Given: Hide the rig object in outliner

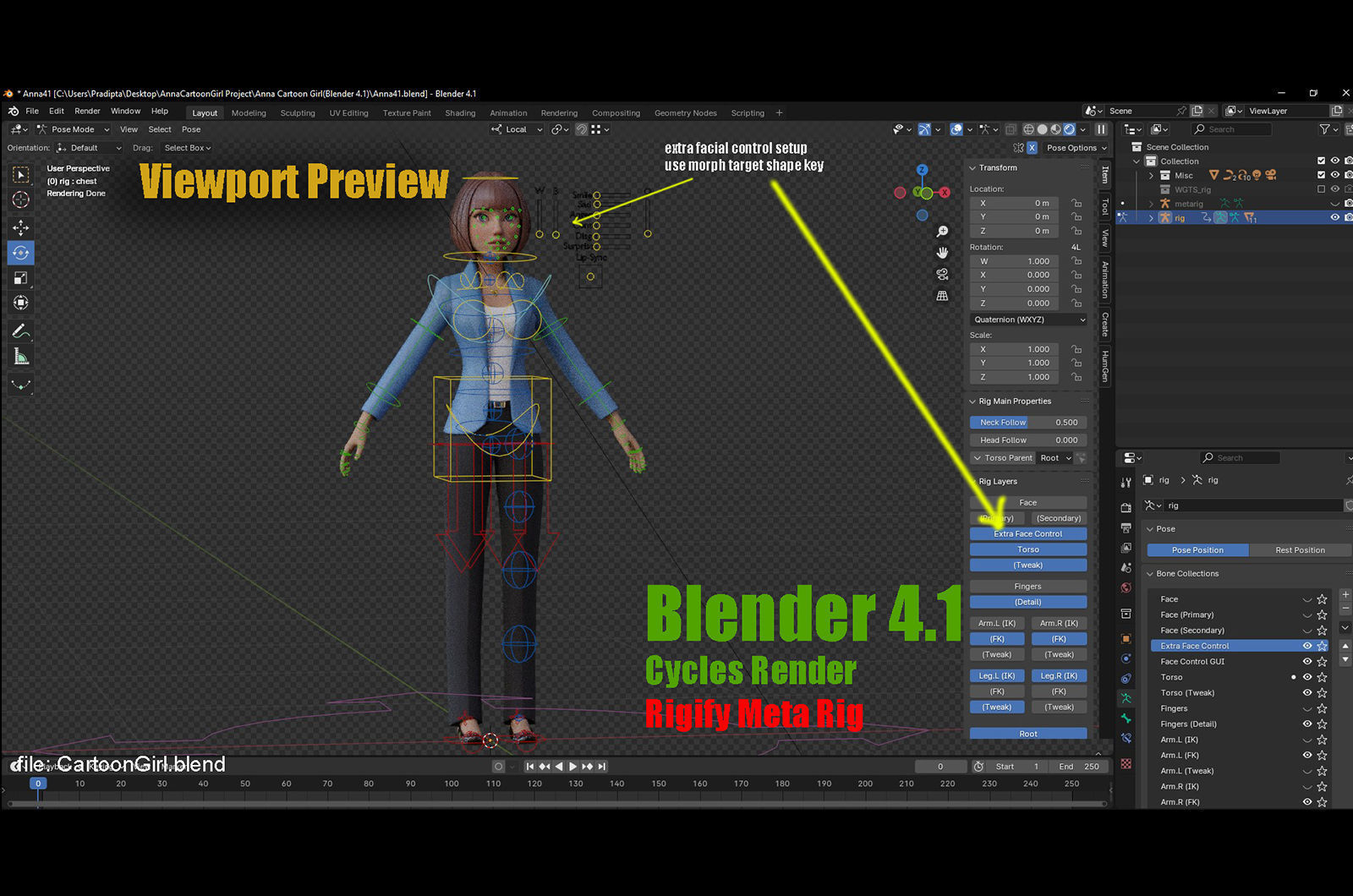Looking at the screenshot, I should click(x=1335, y=217).
